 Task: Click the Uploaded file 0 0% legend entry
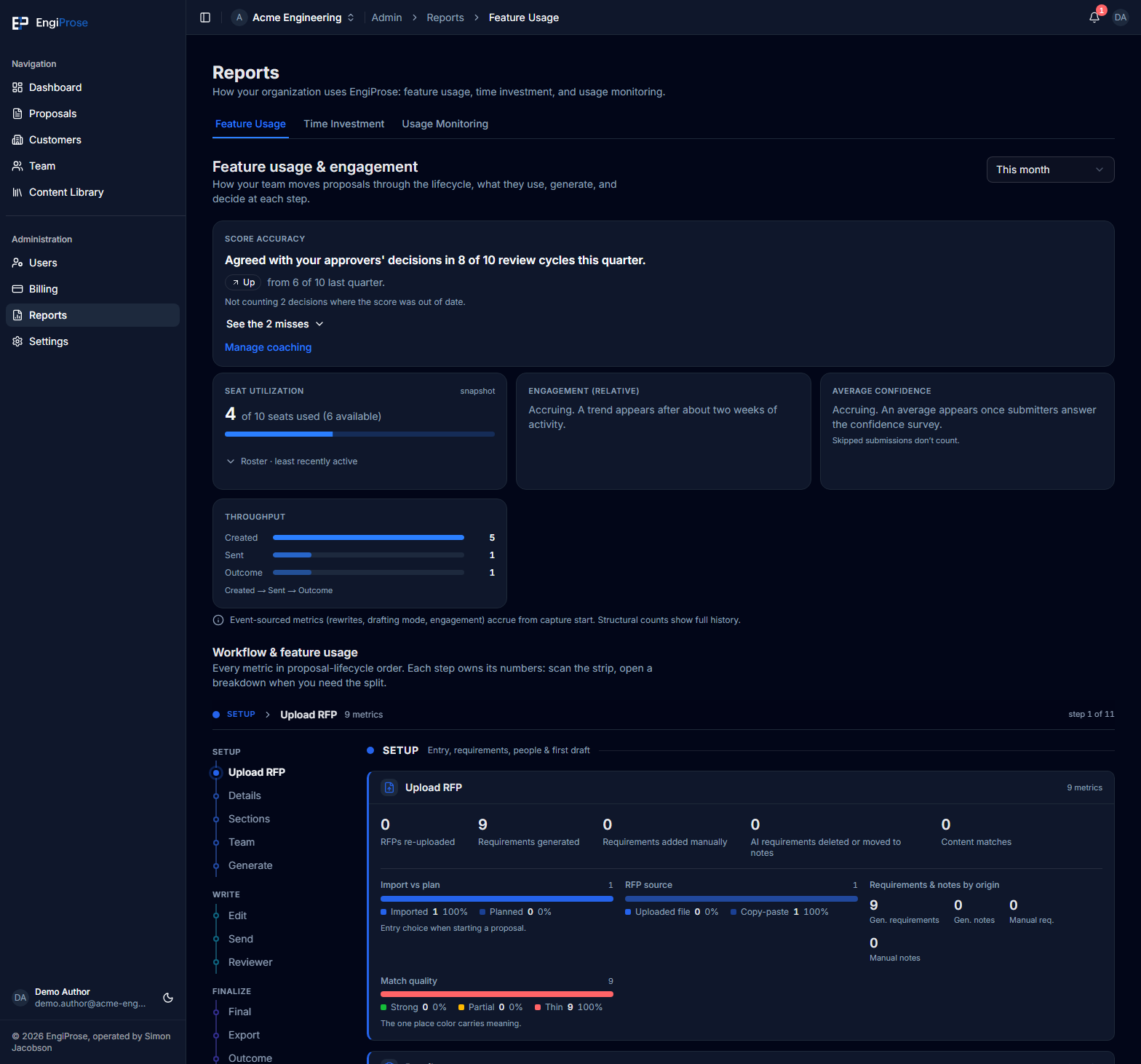tap(672, 912)
